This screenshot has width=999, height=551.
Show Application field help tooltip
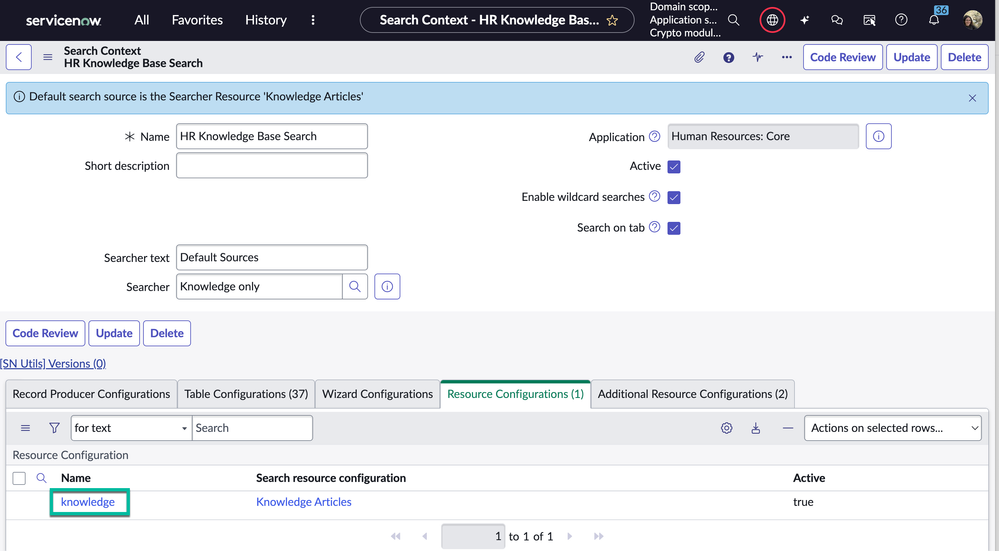click(654, 136)
